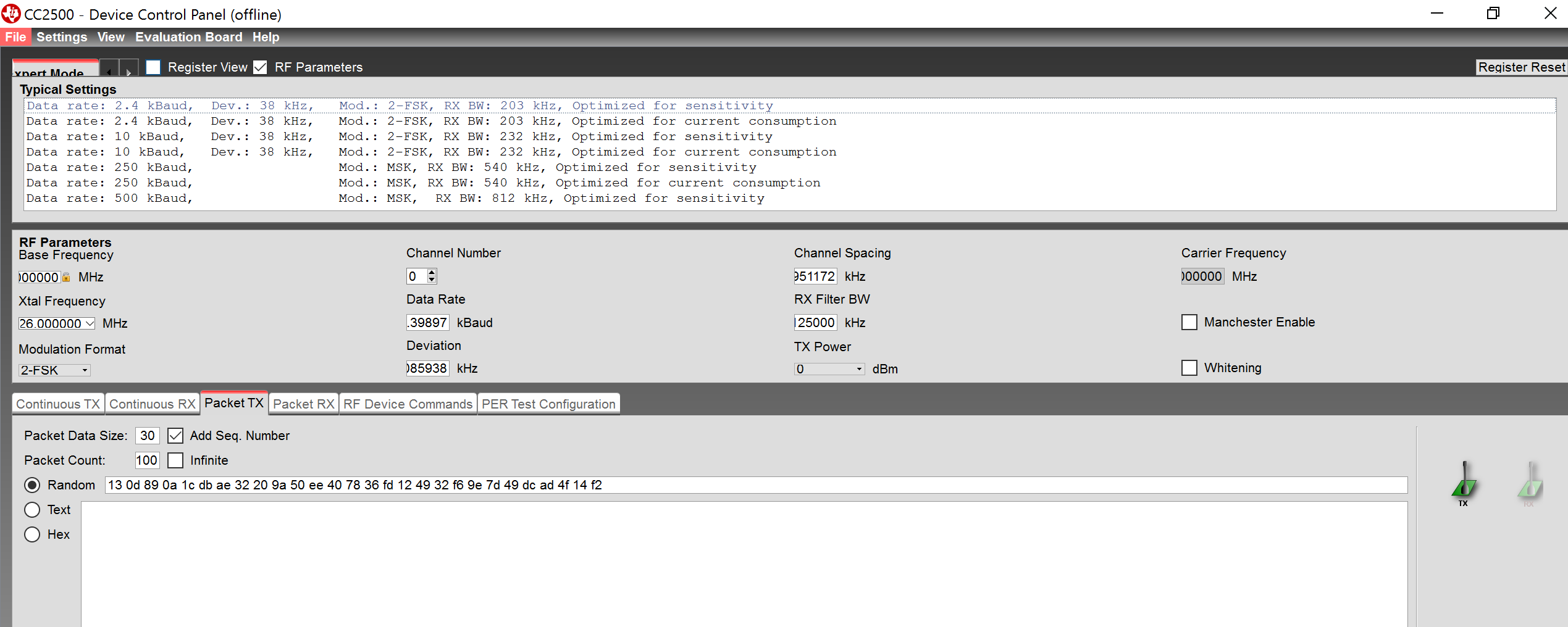Enable the Register View checkbox
1568x627 pixels.
pyautogui.click(x=153, y=67)
